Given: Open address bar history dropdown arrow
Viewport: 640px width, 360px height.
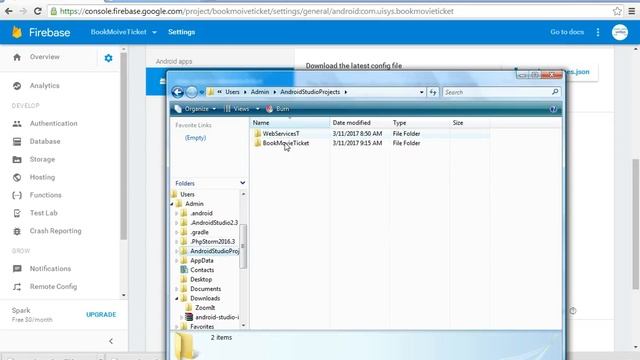Looking at the screenshot, I should pyautogui.click(x=421, y=92).
